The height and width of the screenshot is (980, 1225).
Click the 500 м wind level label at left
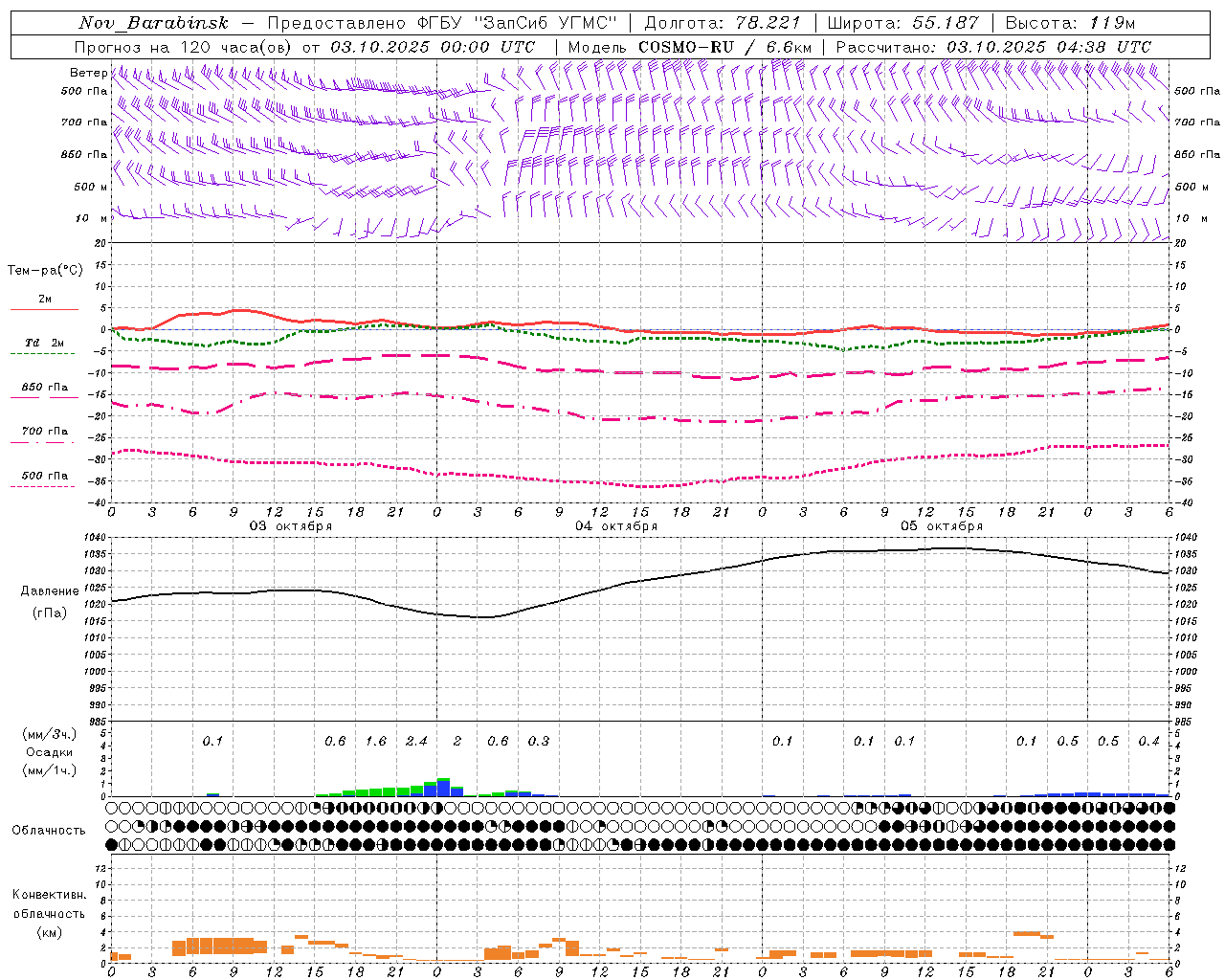[90, 187]
